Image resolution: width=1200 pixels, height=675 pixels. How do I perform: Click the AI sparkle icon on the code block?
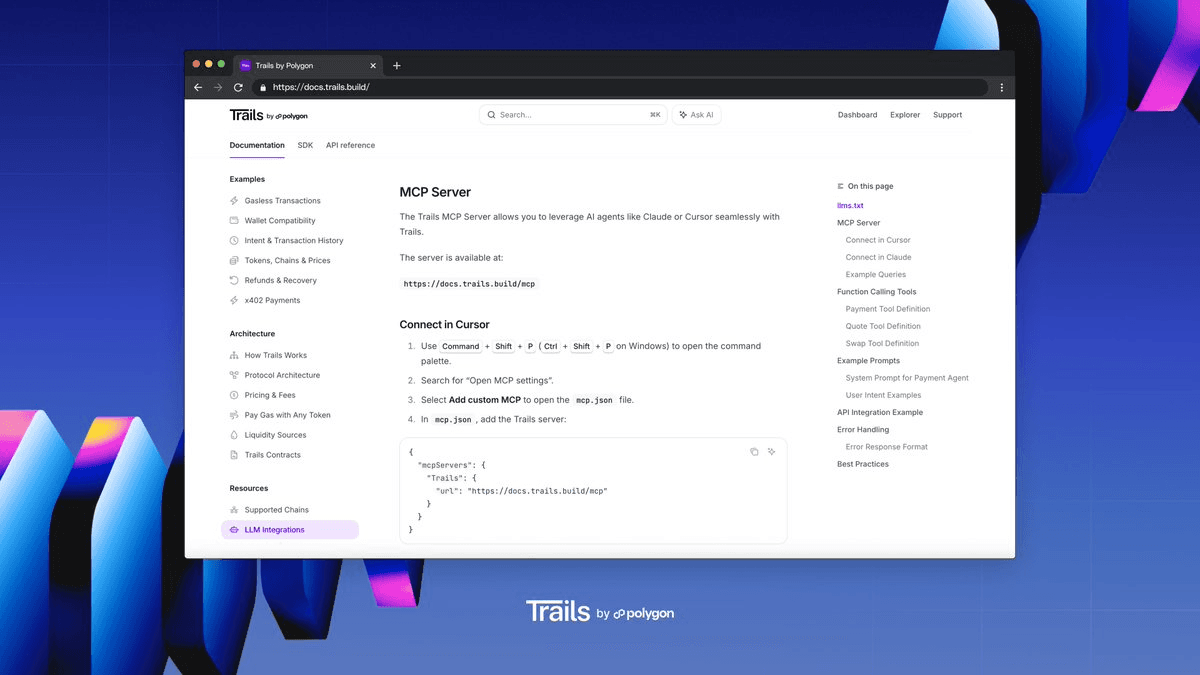(x=771, y=452)
